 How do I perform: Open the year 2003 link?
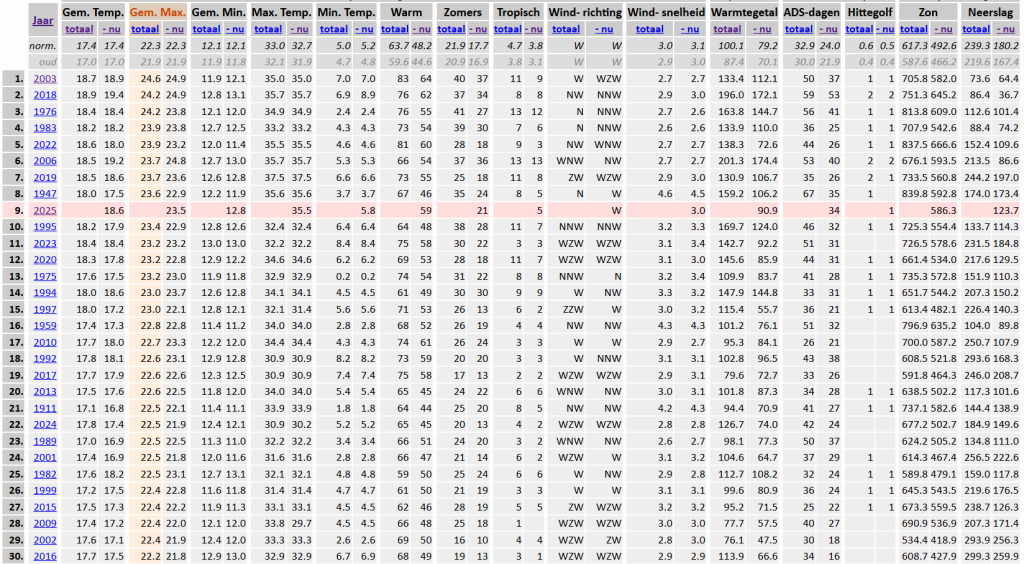(x=45, y=78)
